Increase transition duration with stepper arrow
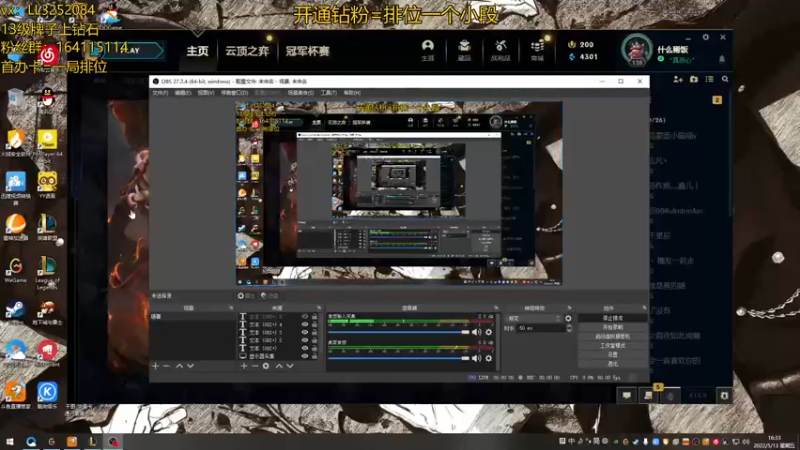This screenshot has width=800, height=450. point(569,326)
